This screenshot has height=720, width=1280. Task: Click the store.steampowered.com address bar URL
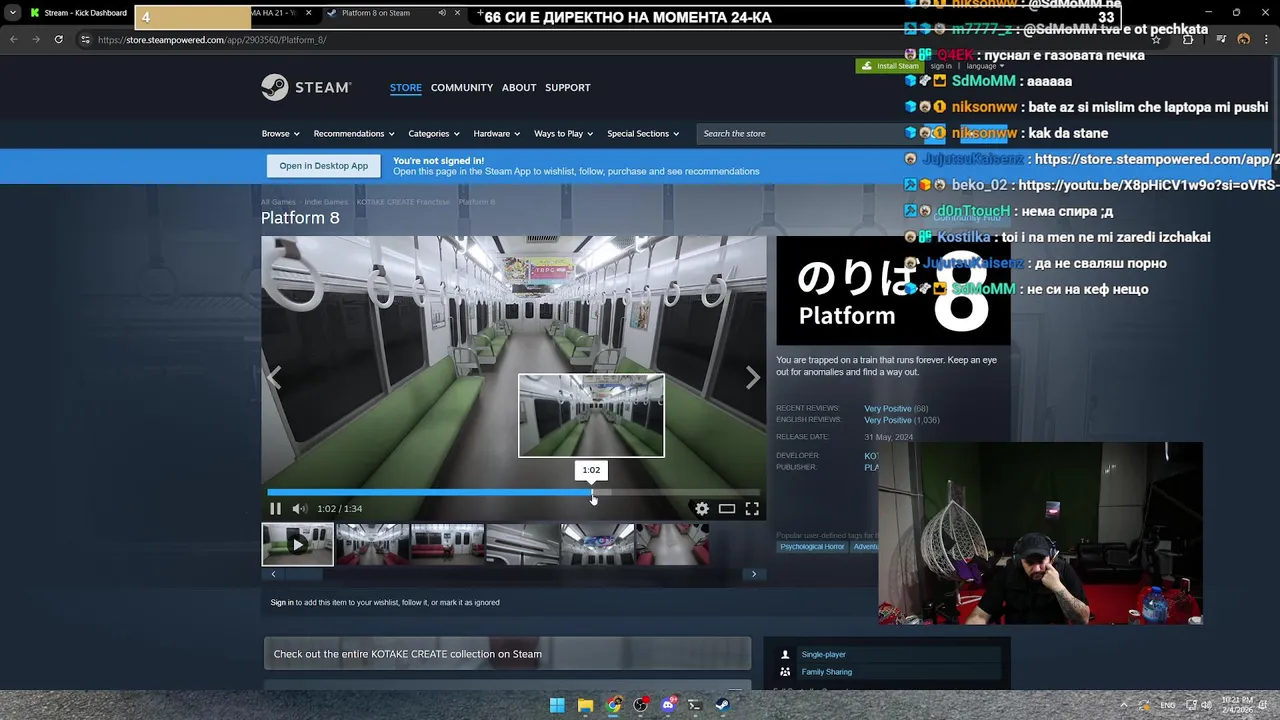[212, 40]
